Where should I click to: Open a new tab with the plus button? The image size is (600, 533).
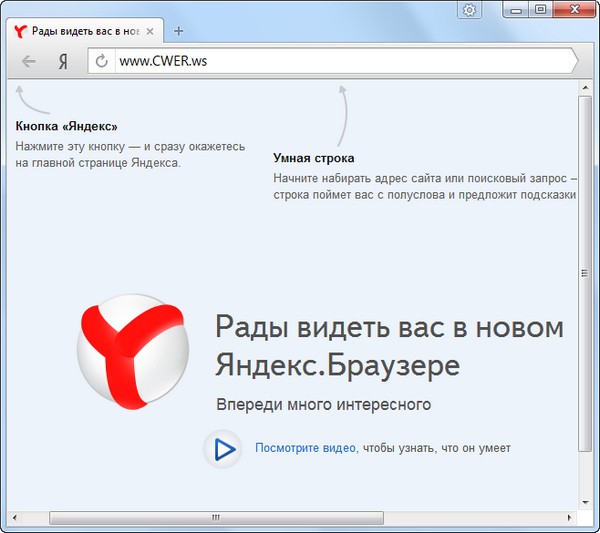(178, 31)
